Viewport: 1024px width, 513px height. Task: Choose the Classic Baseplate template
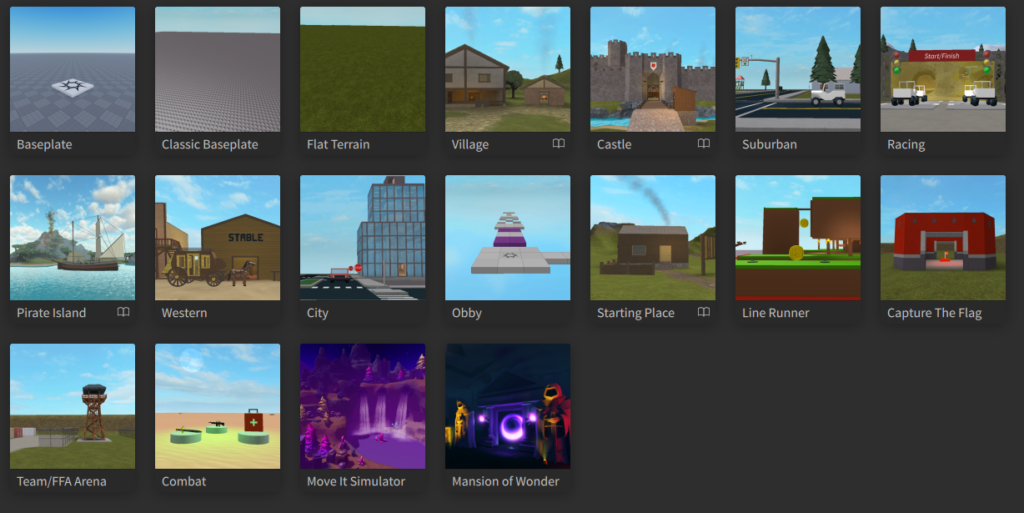point(217,69)
